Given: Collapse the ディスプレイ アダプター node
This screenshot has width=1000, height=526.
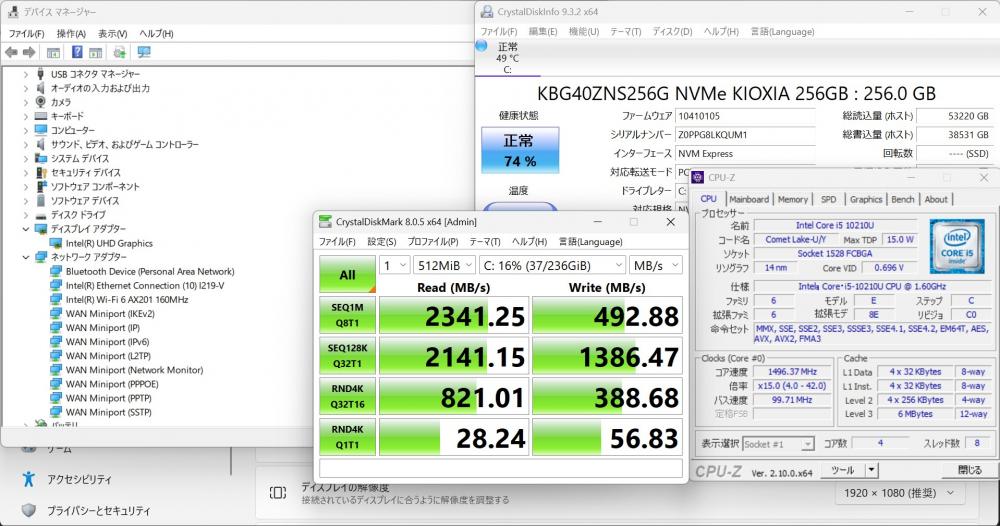Looking at the screenshot, I should click(26, 229).
